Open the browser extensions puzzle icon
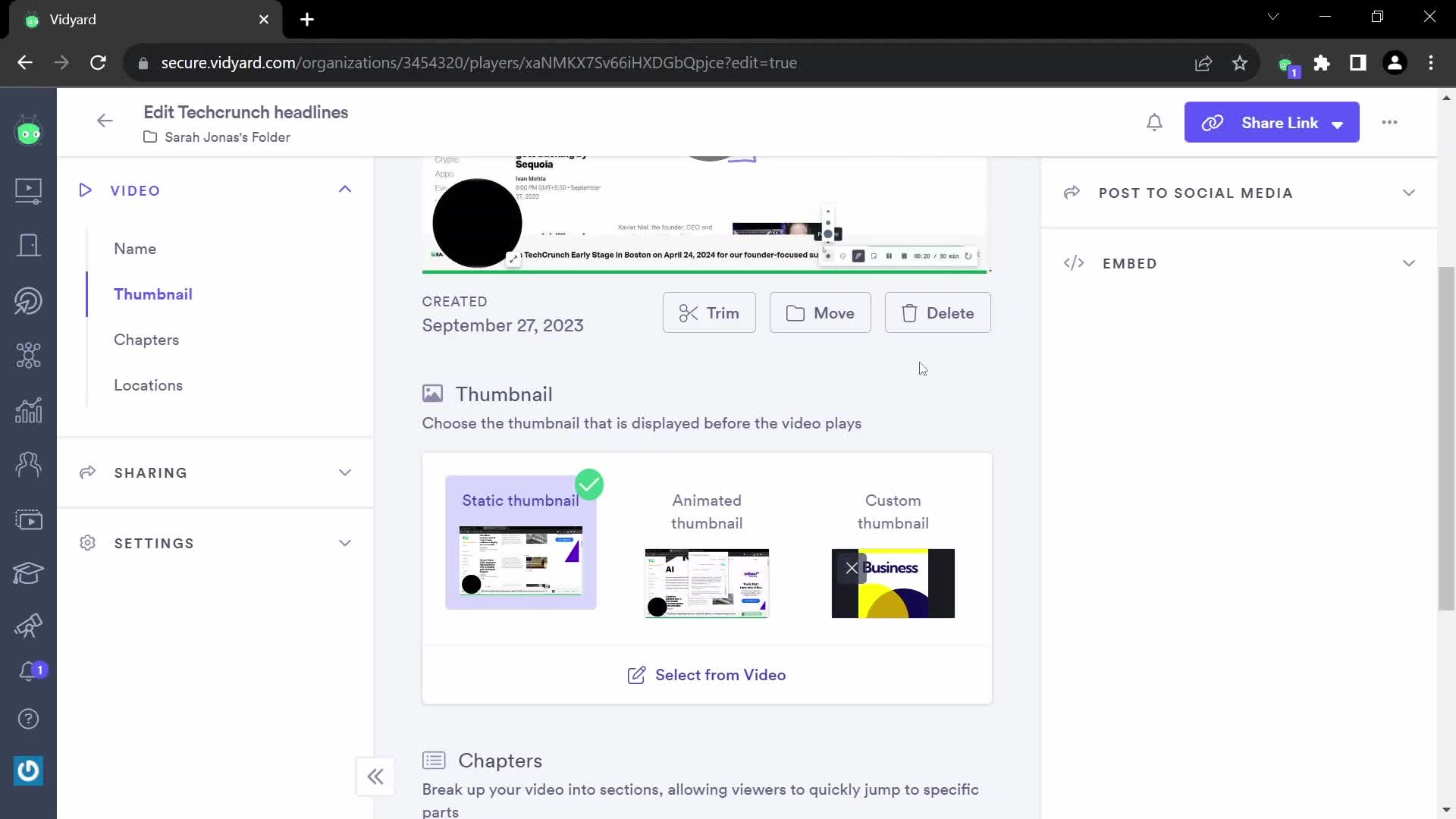1456x819 pixels. click(1322, 63)
